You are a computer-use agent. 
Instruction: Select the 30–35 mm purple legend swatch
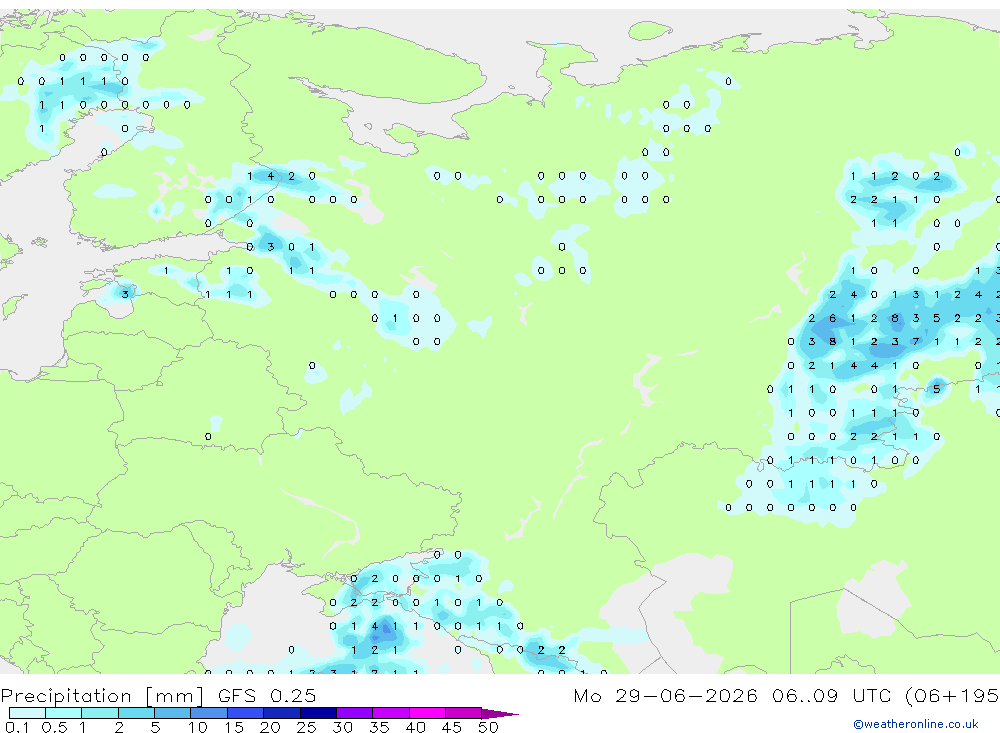(354, 713)
